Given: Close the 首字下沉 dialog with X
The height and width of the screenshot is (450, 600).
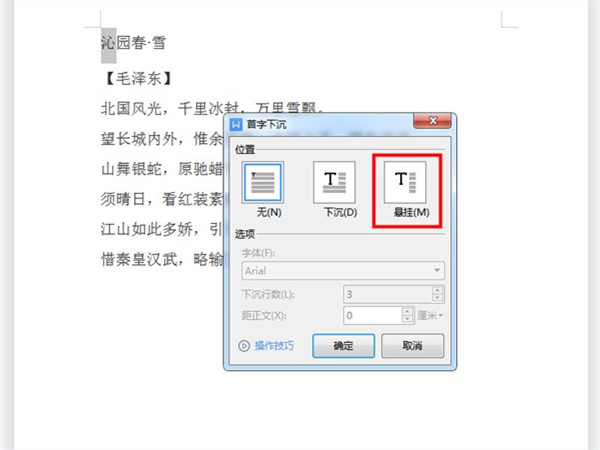Looking at the screenshot, I should click(x=432, y=121).
